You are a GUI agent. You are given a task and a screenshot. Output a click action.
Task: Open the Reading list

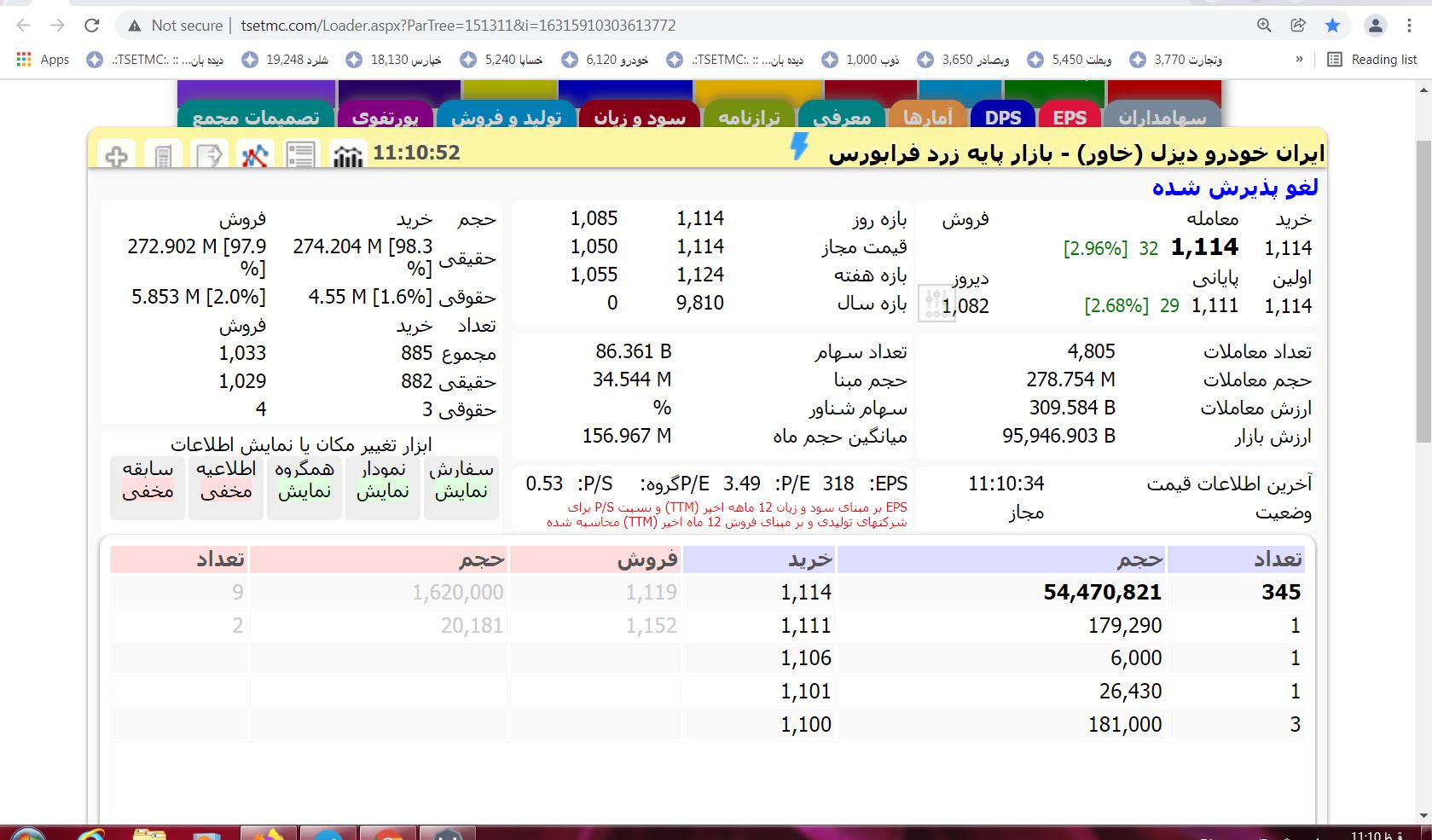[1372, 60]
